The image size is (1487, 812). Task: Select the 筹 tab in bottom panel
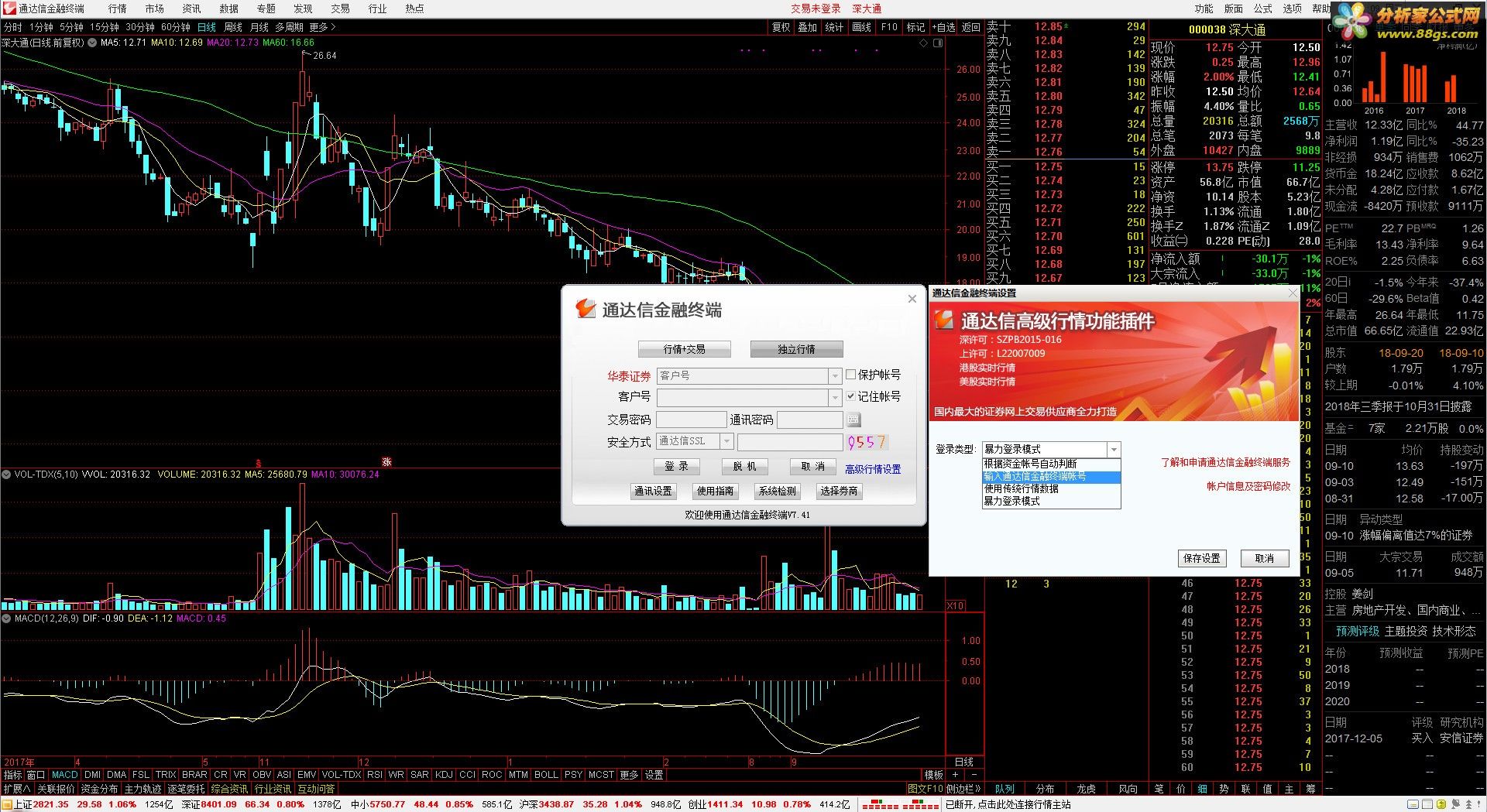1310,789
